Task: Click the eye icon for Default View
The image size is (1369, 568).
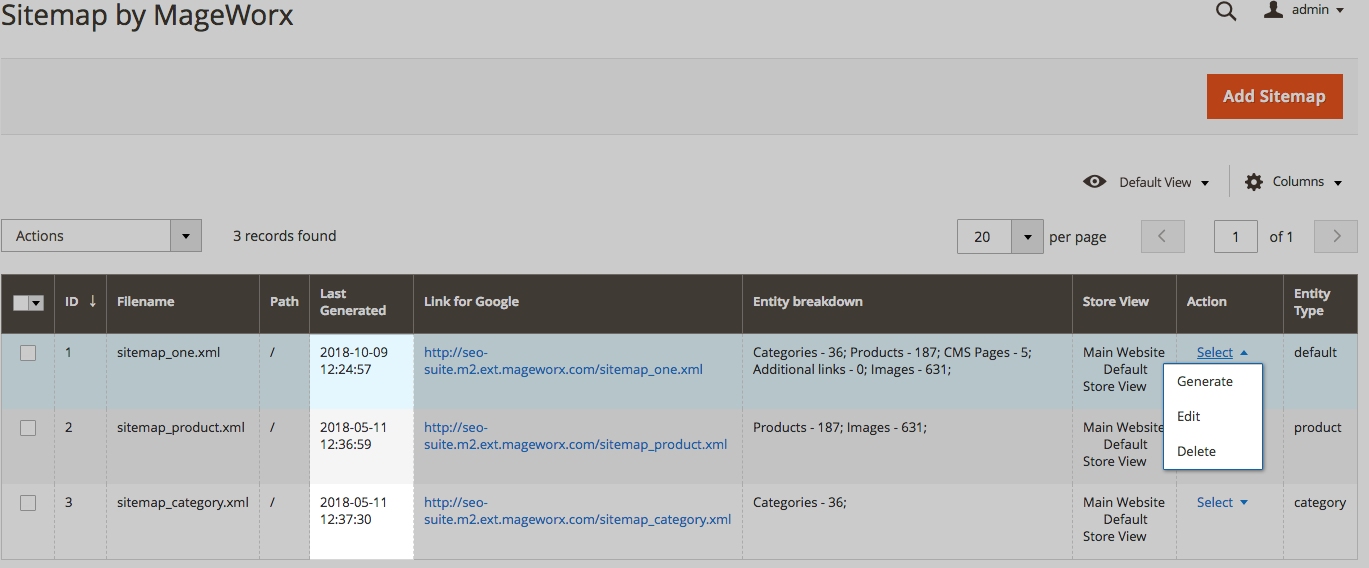Action: 1095,182
